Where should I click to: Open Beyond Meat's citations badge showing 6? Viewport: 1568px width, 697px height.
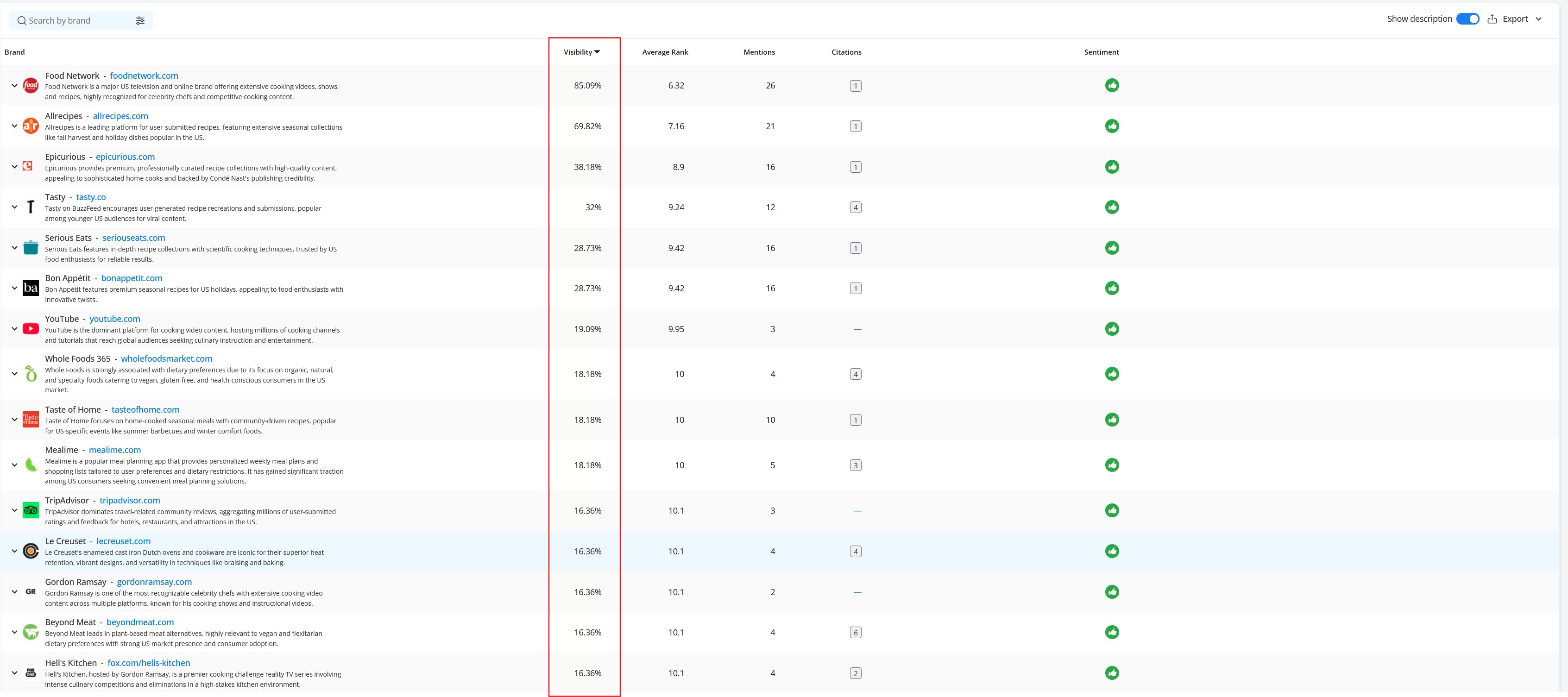click(x=855, y=633)
